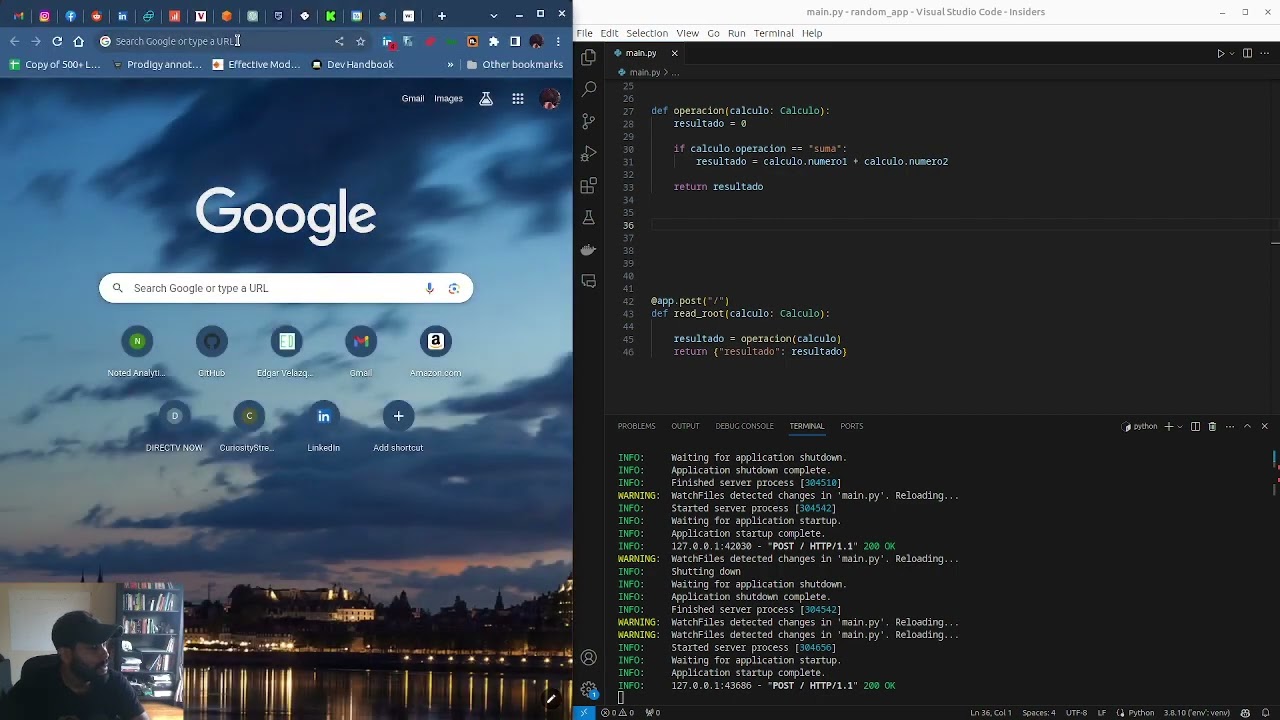Close the terminal panel
Image resolution: width=1280 pixels, height=720 pixels.
pyautogui.click(x=1264, y=426)
